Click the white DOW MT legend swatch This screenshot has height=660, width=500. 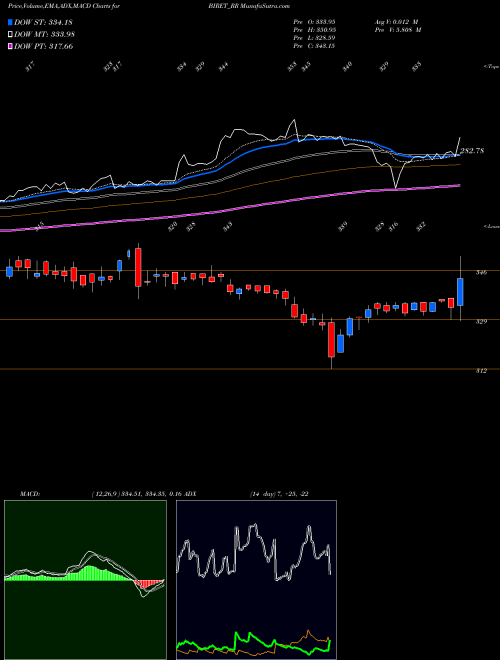[x=11, y=34]
